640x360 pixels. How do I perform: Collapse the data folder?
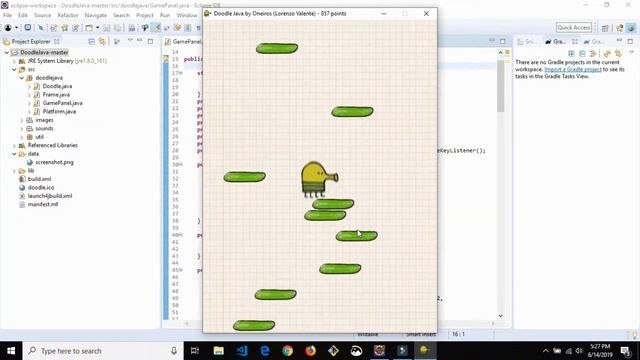tap(14, 154)
